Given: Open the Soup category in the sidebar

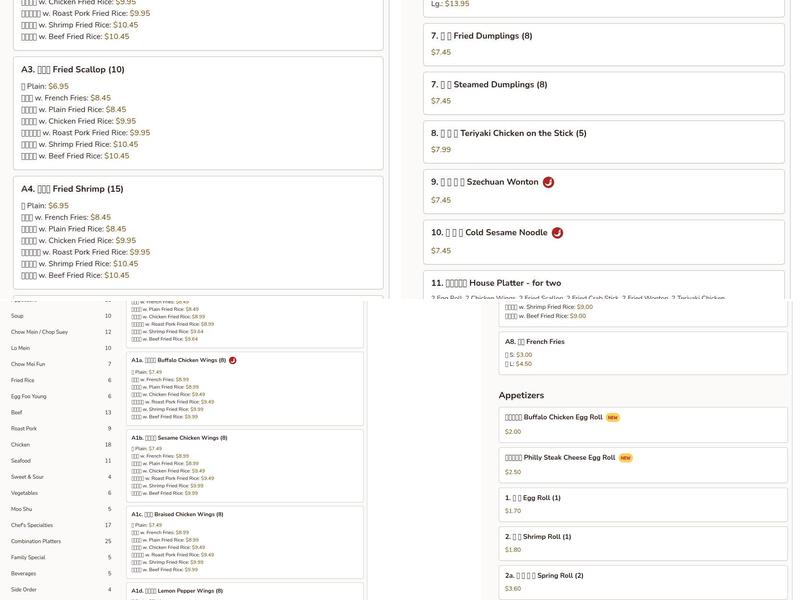Looking at the screenshot, I should coord(18,316).
